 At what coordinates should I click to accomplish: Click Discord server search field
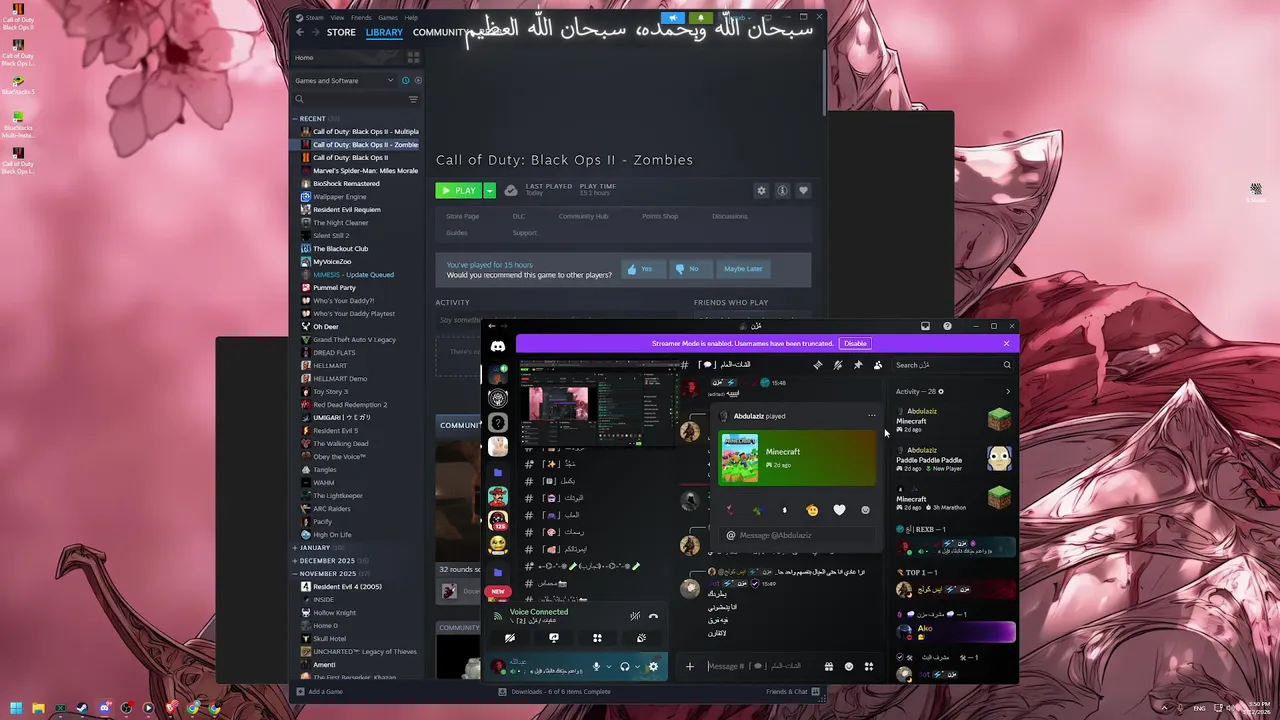[952, 365]
